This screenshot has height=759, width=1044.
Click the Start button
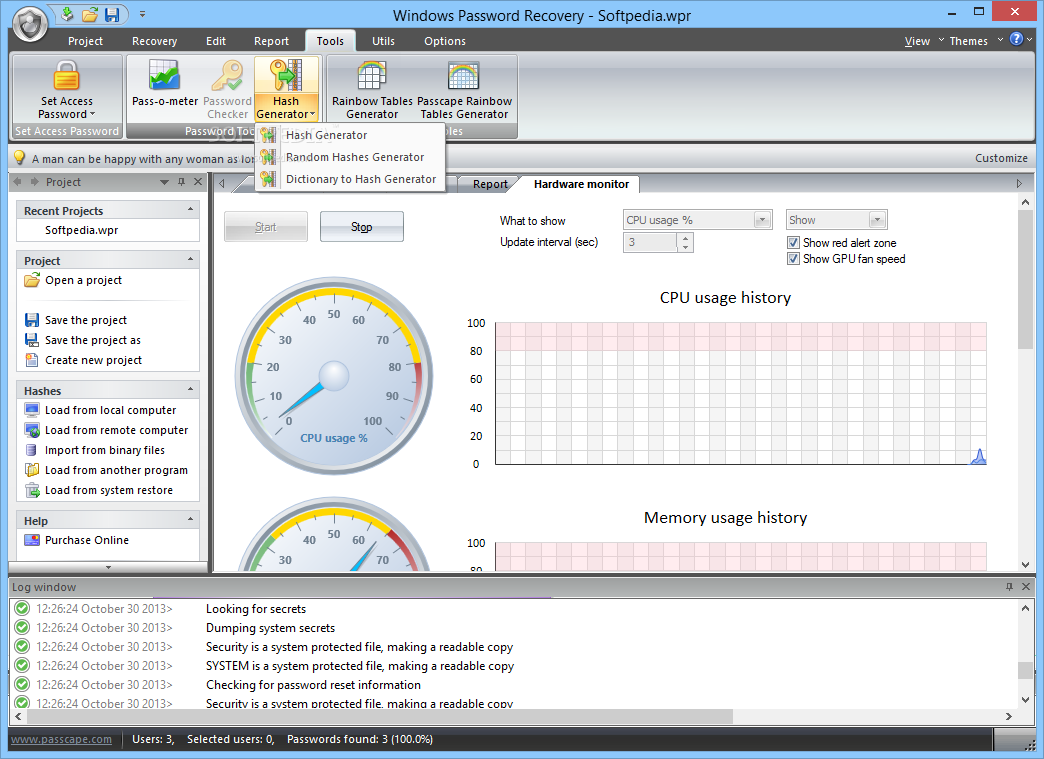[266, 226]
